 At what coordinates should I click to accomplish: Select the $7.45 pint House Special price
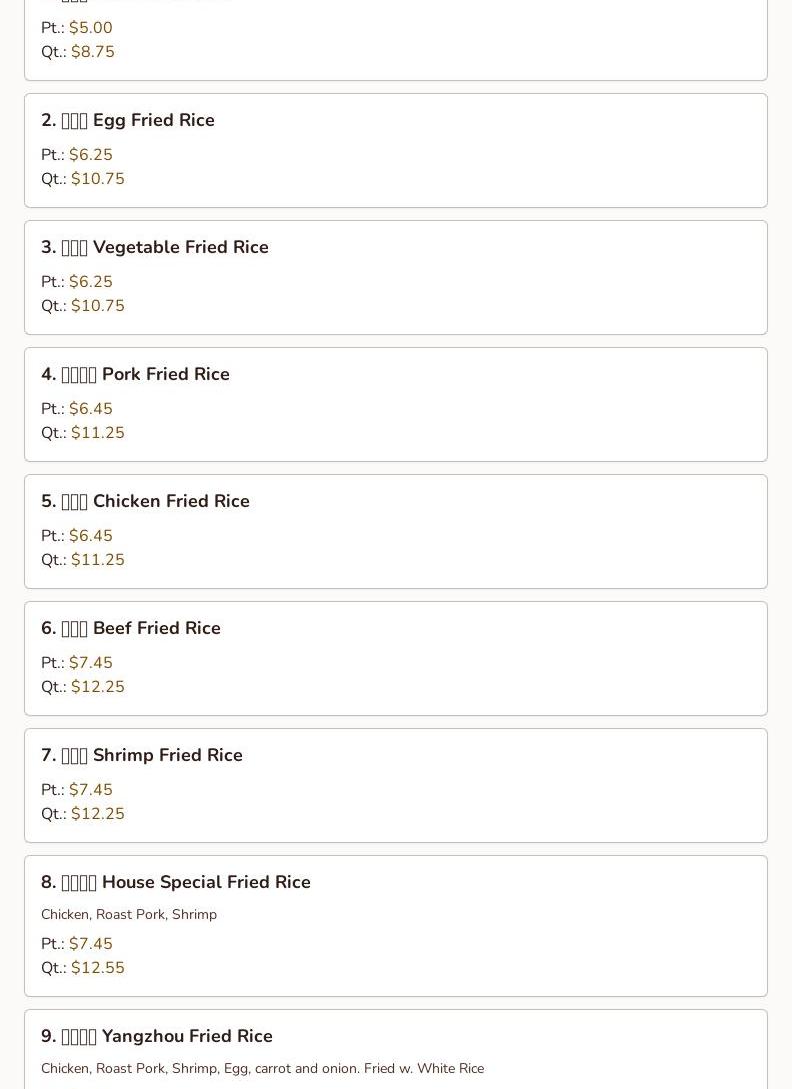point(90,944)
